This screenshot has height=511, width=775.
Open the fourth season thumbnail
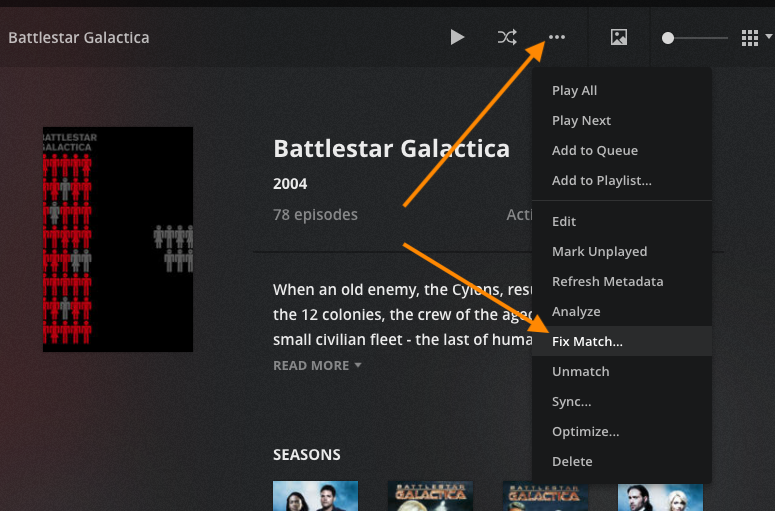tap(660, 497)
